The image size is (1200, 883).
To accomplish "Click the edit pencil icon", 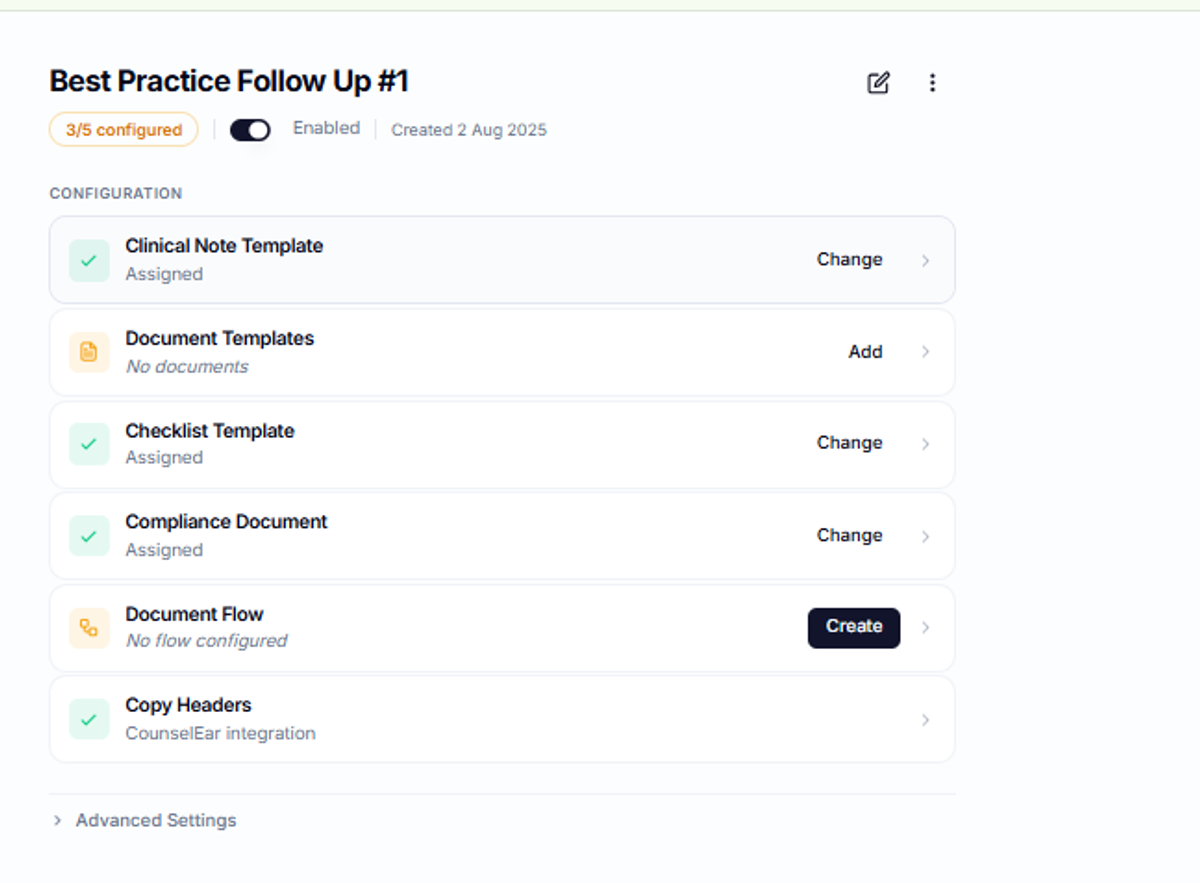I will pyautogui.click(x=878, y=83).
